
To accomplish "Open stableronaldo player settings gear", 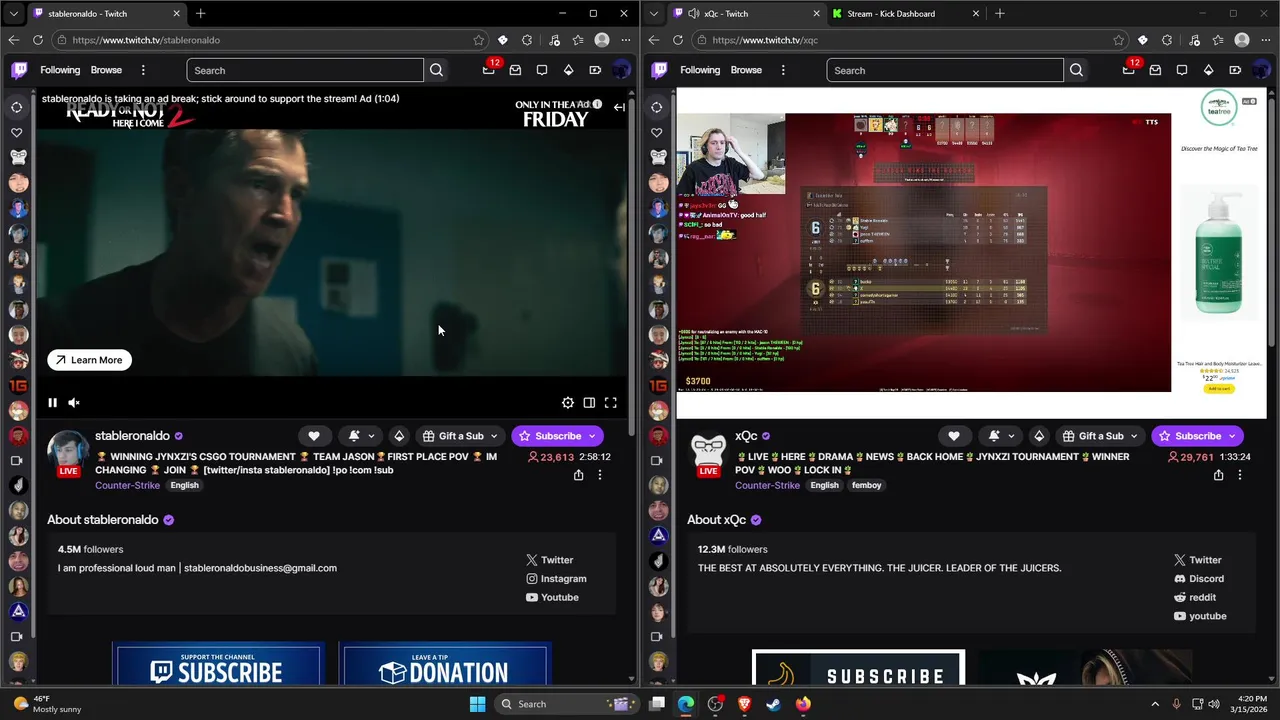I will (x=568, y=402).
